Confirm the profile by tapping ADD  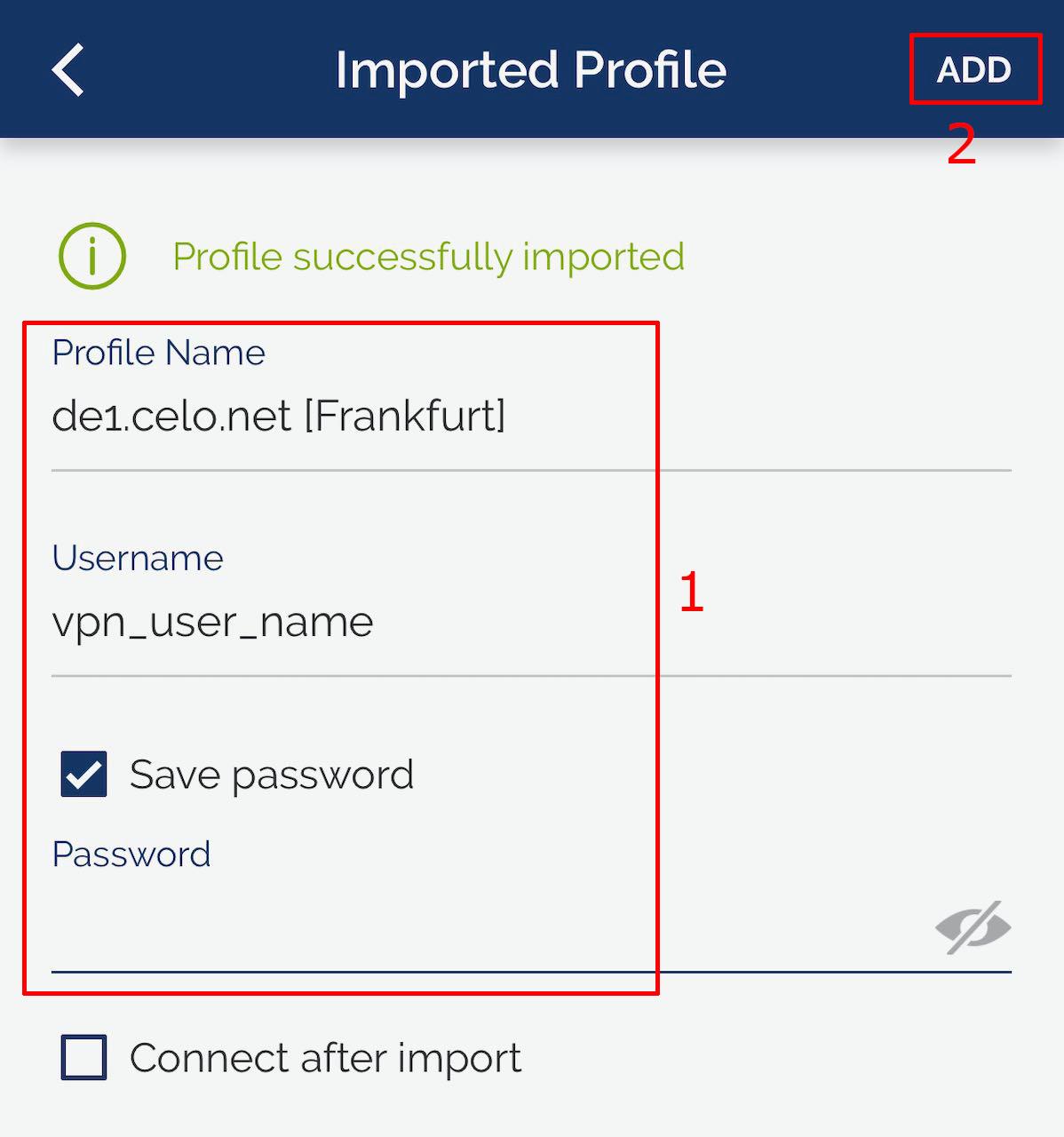(974, 69)
